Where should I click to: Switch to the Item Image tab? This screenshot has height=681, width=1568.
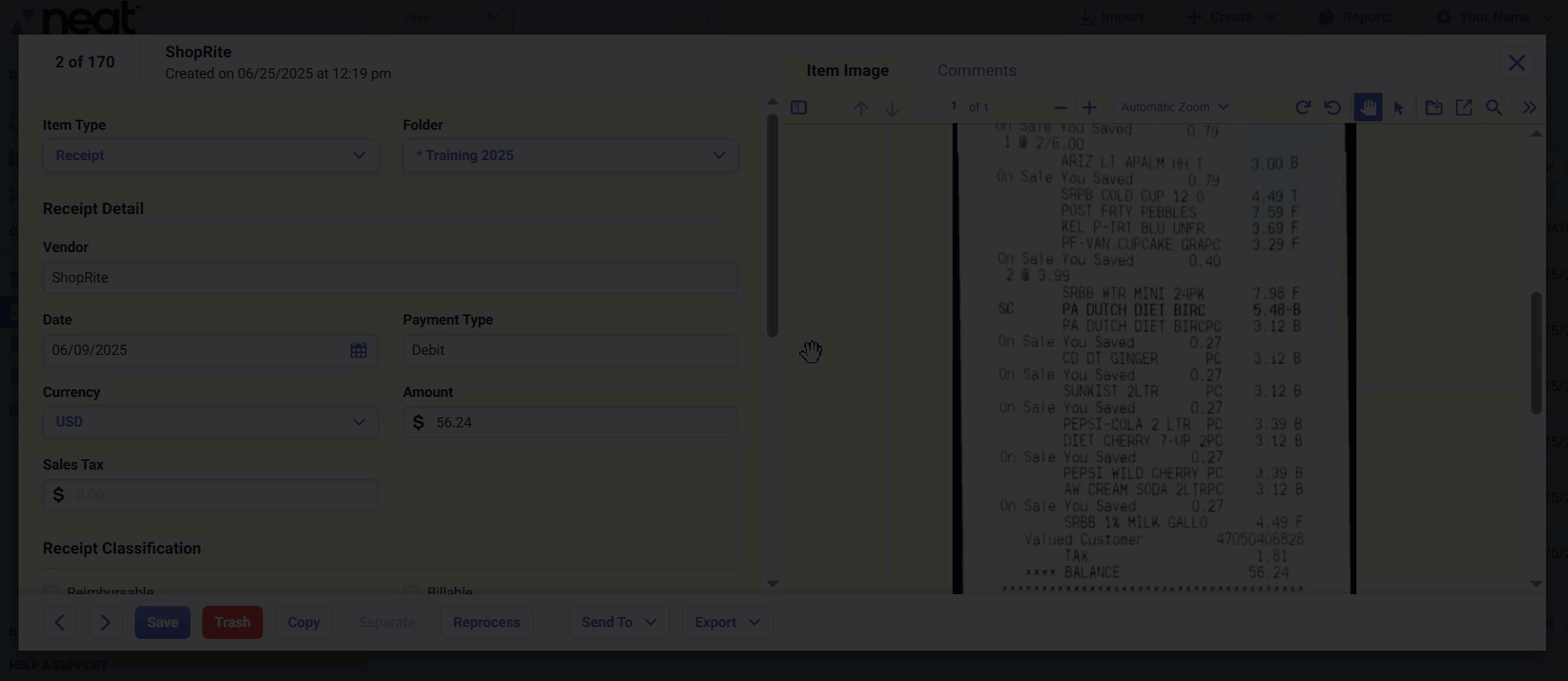pos(847,71)
